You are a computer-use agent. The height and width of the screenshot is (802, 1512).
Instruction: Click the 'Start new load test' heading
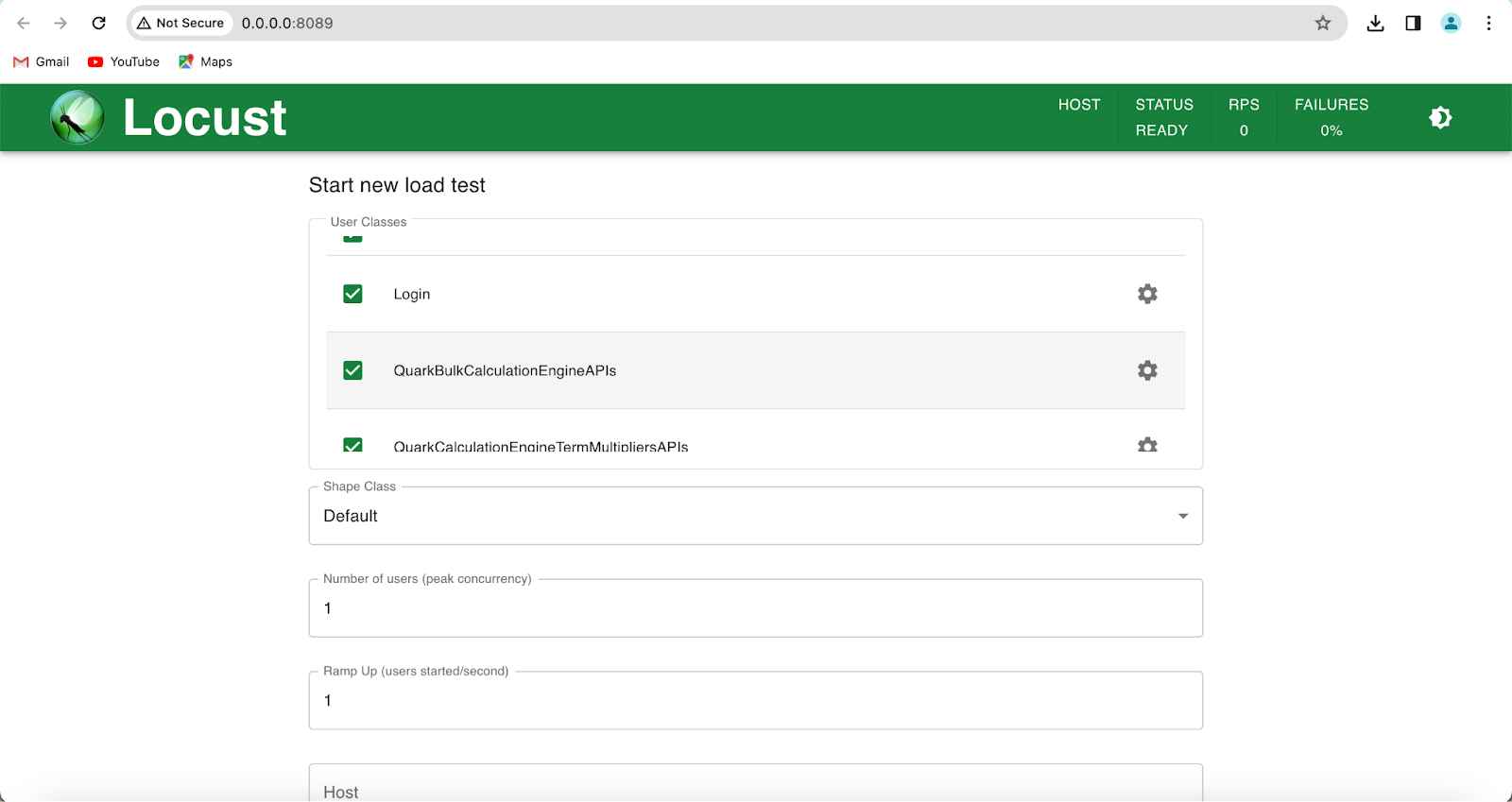tap(397, 185)
